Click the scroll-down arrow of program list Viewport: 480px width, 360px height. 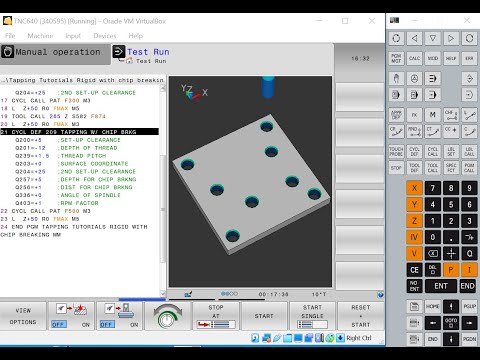click(163, 294)
